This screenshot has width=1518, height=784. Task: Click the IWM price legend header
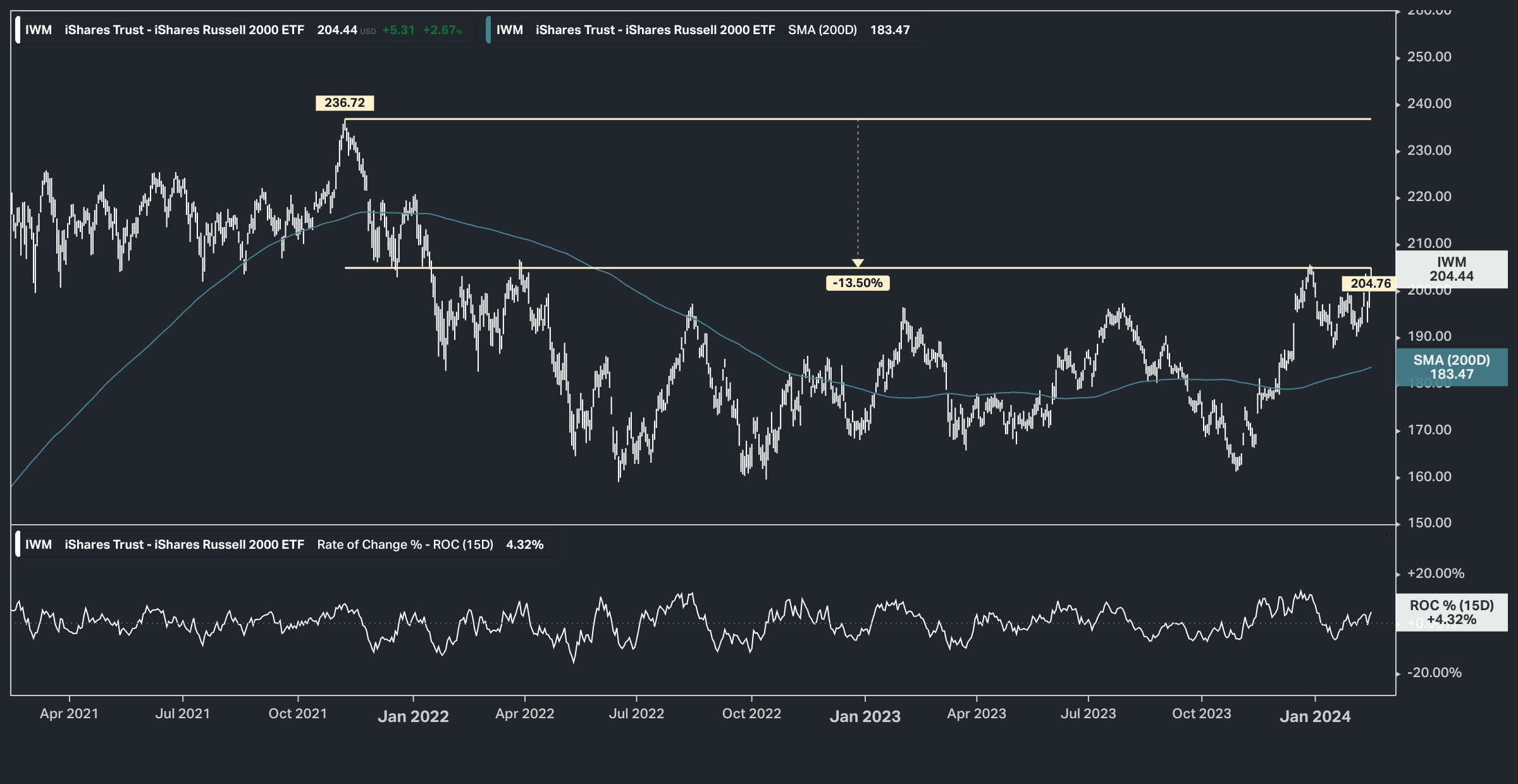coord(244,30)
